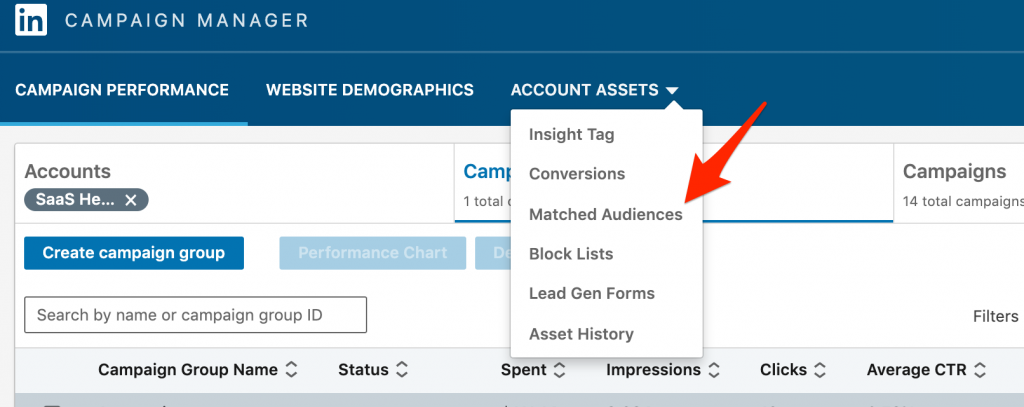Open Lead Gen Forms menu entry
The width and height of the screenshot is (1024, 407).
point(592,294)
